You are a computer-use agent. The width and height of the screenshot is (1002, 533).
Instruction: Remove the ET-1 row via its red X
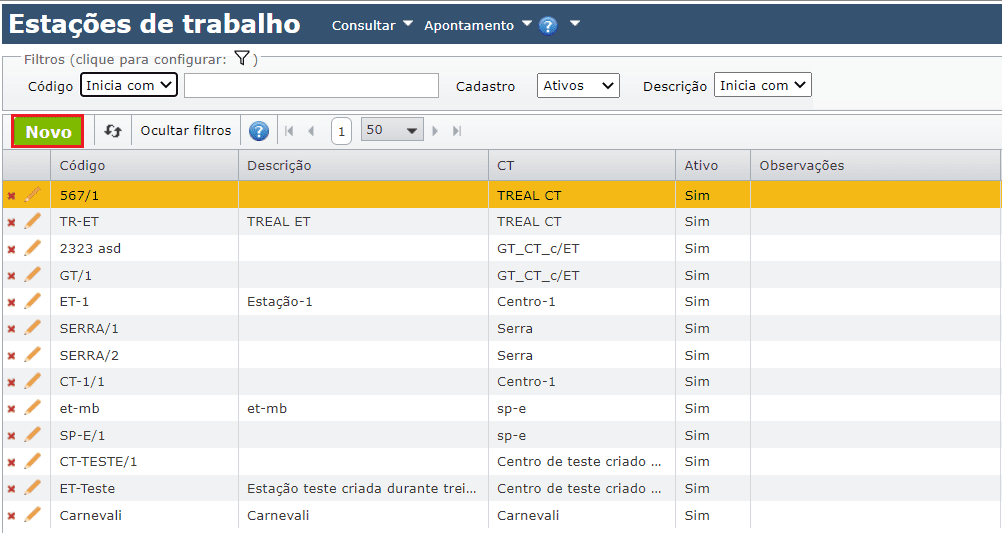(x=11, y=301)
